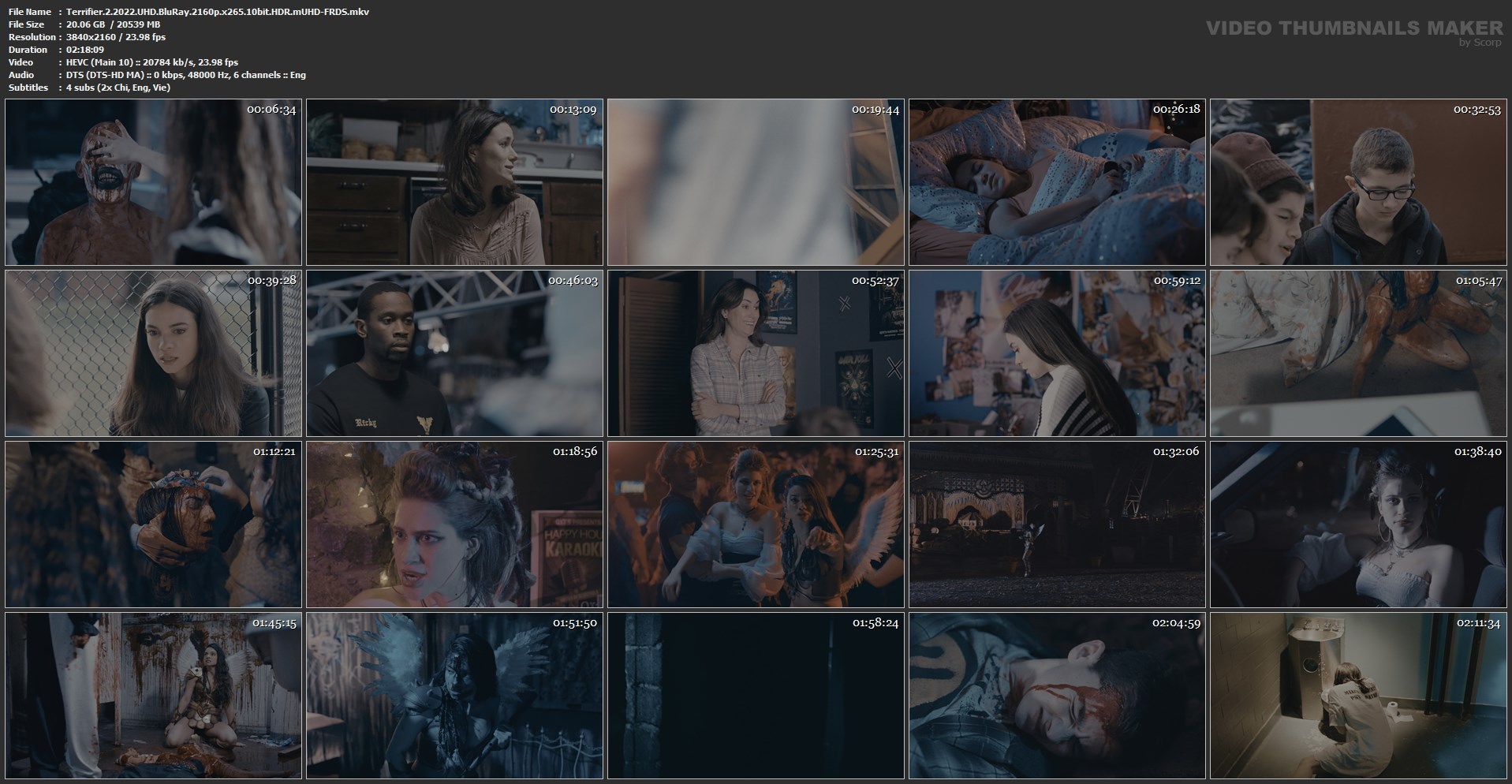Select the thumbnail stamped 00:13:09
Image resolution: width=1512 pixels, height=784 pixels.
(x=455, y=182)
